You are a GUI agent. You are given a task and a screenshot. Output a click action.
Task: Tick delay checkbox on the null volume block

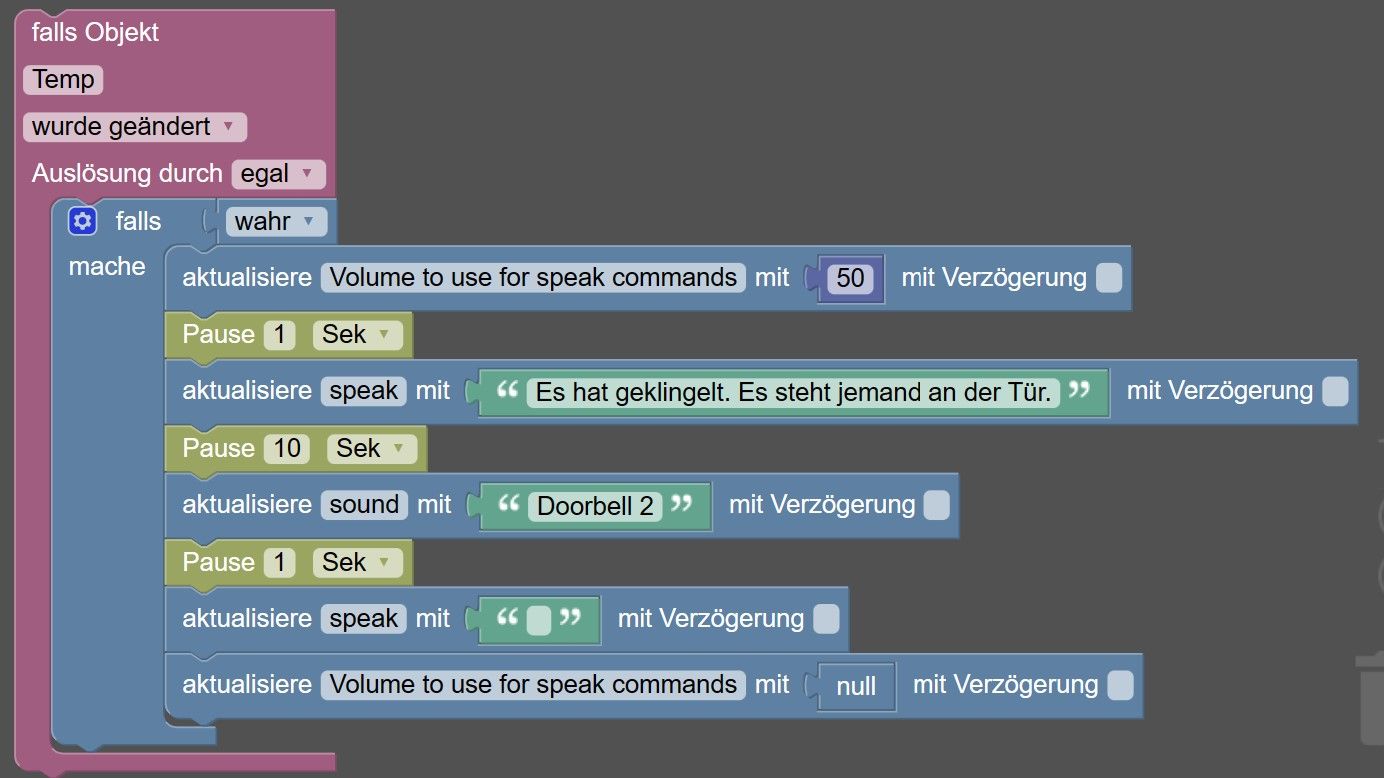(1121, 686)
